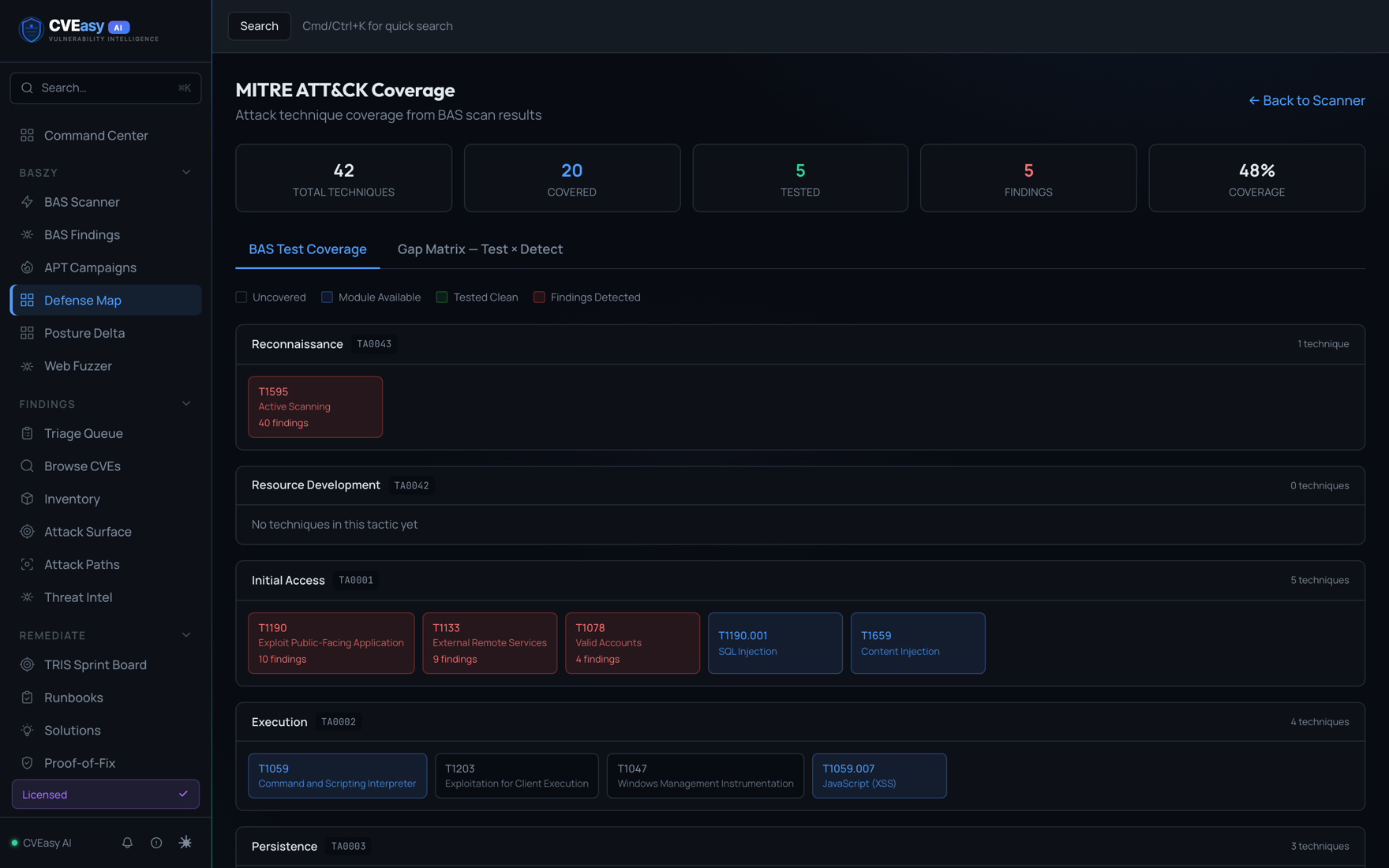The image size is (1389, 868).
Task: Click the Web Fuzzer icon
Action: click(27, 366)
